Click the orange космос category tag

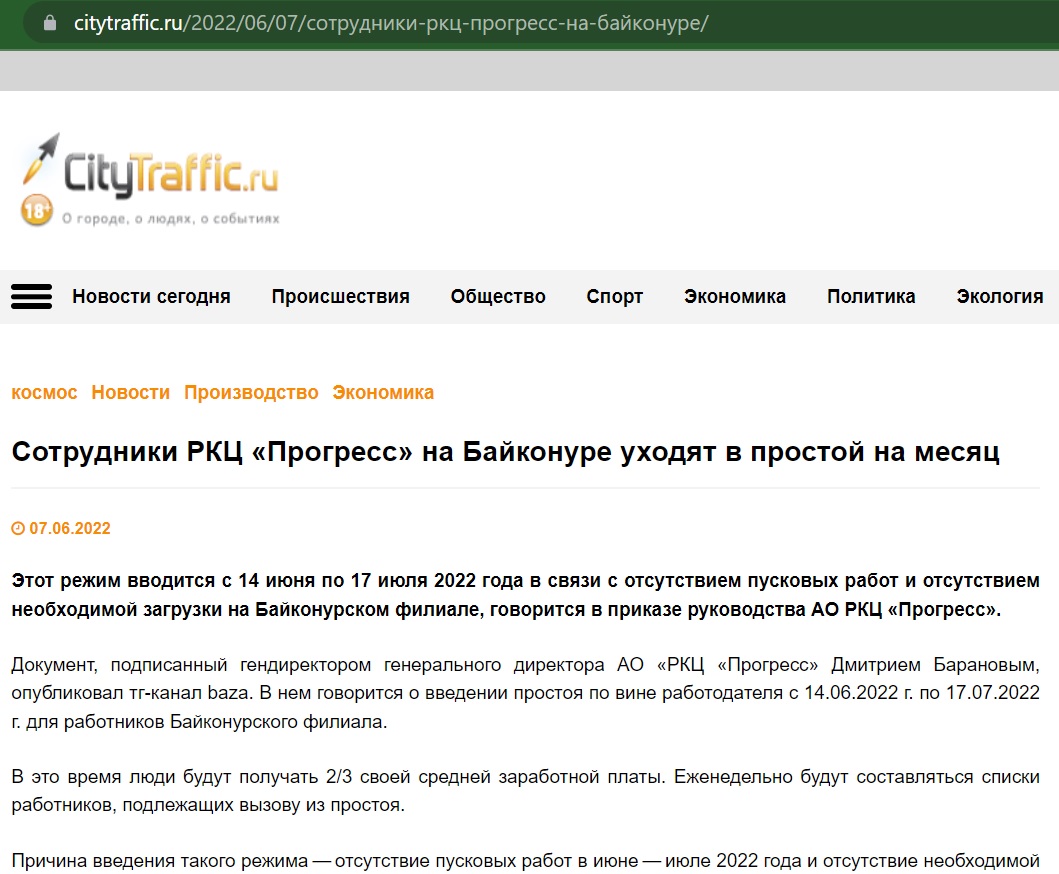pyautogui.click(x=44, y=392)
